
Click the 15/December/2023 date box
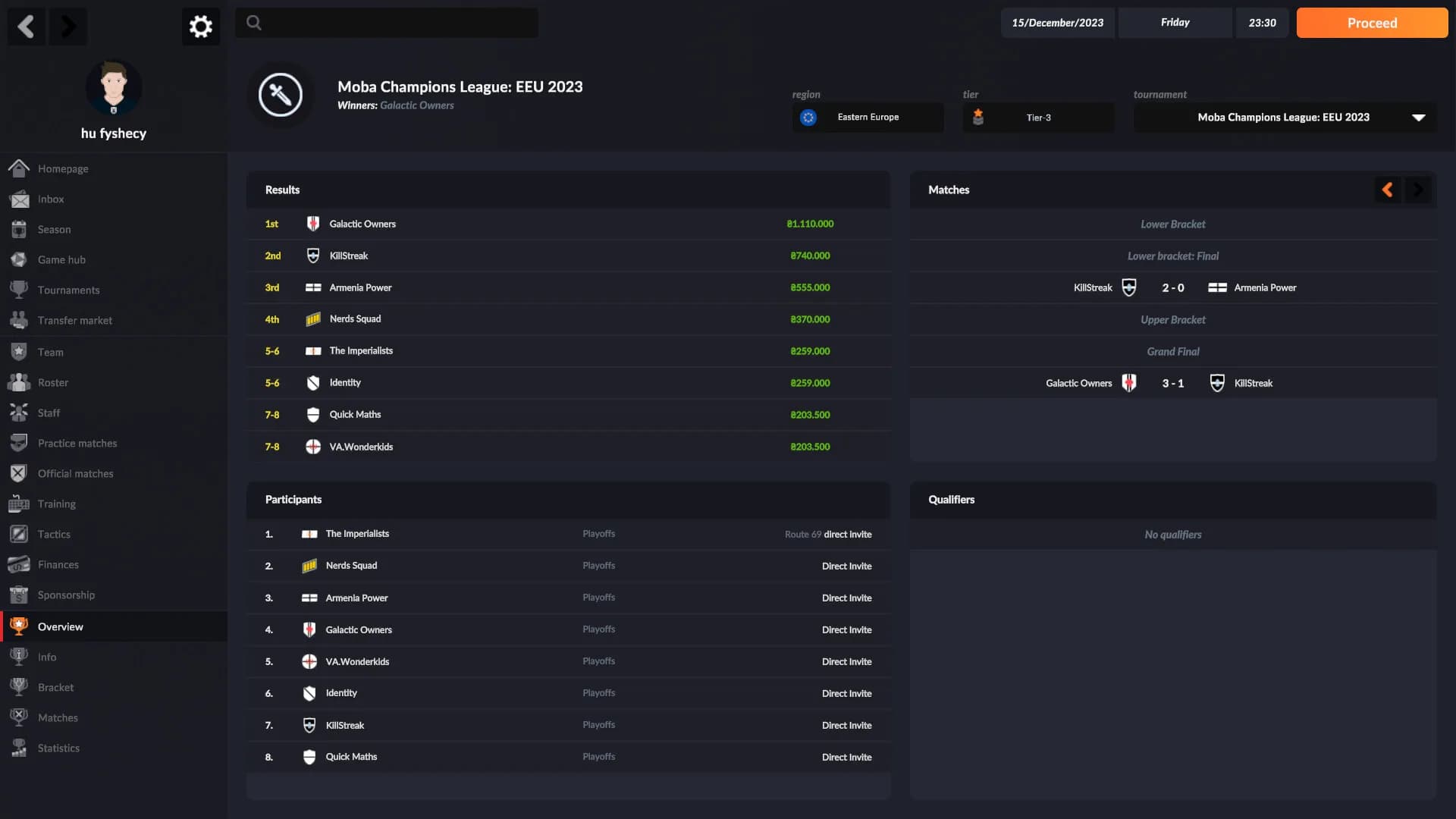pos(1058,23)
